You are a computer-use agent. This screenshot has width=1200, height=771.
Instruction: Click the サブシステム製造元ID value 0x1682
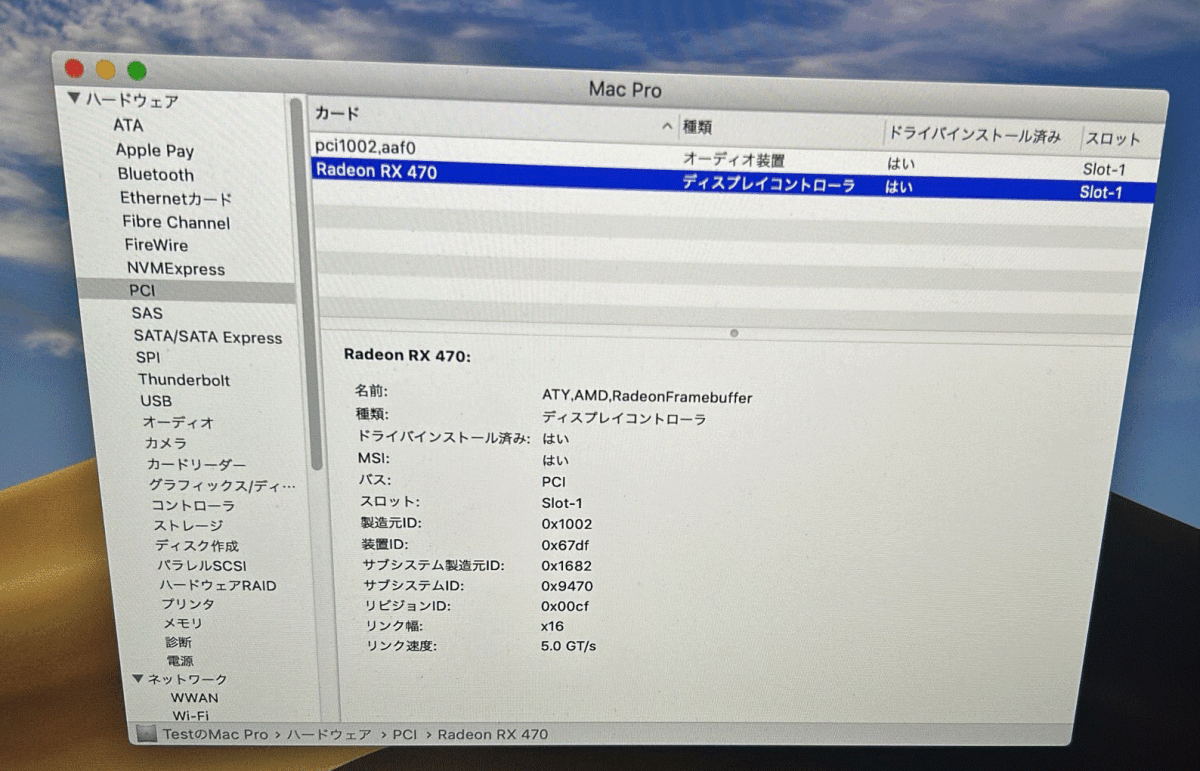pyautogui.click(x=566, y=566)
